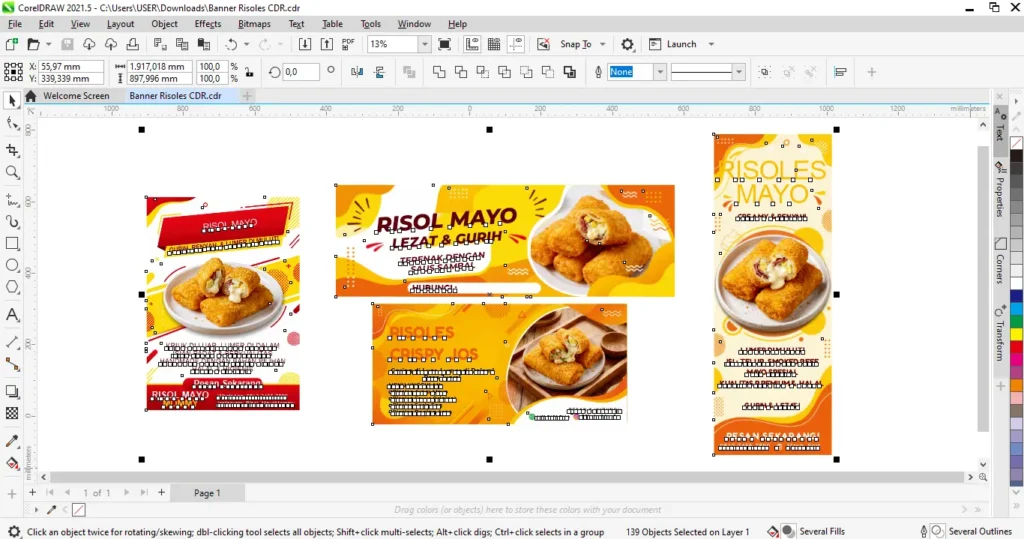The height and width of the screenshot is (539, 1024).
Task: Open the zoom level dropdown
Action: tap(424, 44)
